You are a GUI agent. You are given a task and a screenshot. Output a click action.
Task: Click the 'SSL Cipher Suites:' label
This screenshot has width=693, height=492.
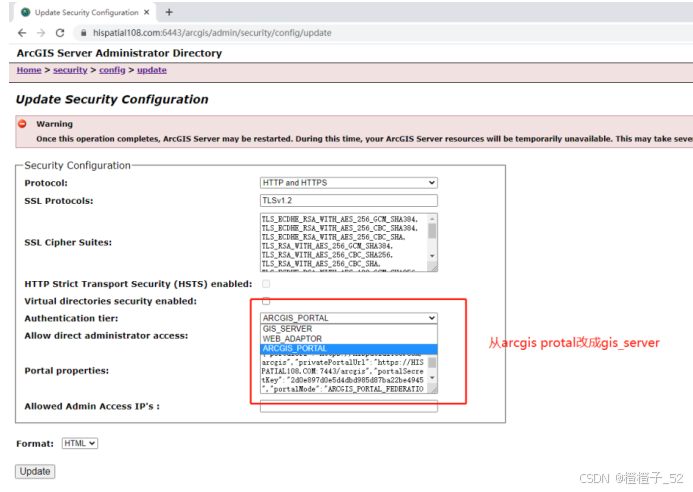tap(68, 242)
